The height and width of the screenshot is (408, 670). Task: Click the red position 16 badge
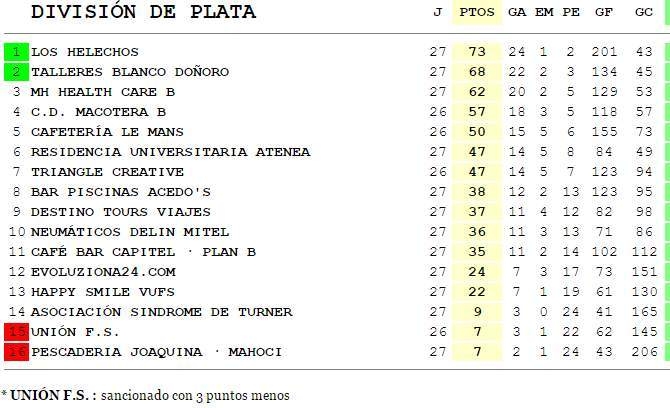point(16,352)
